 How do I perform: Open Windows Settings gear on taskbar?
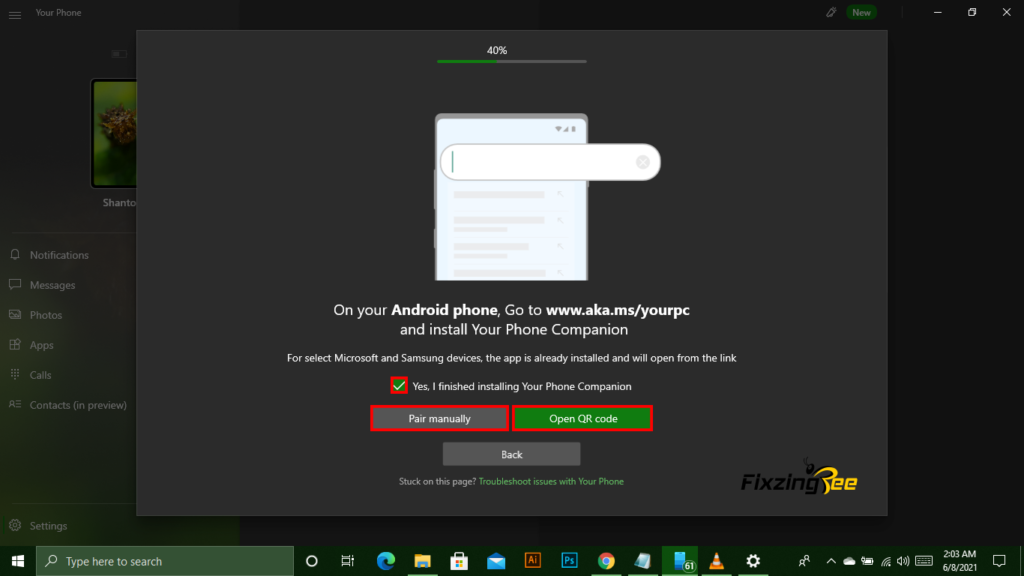coord(753,561)
